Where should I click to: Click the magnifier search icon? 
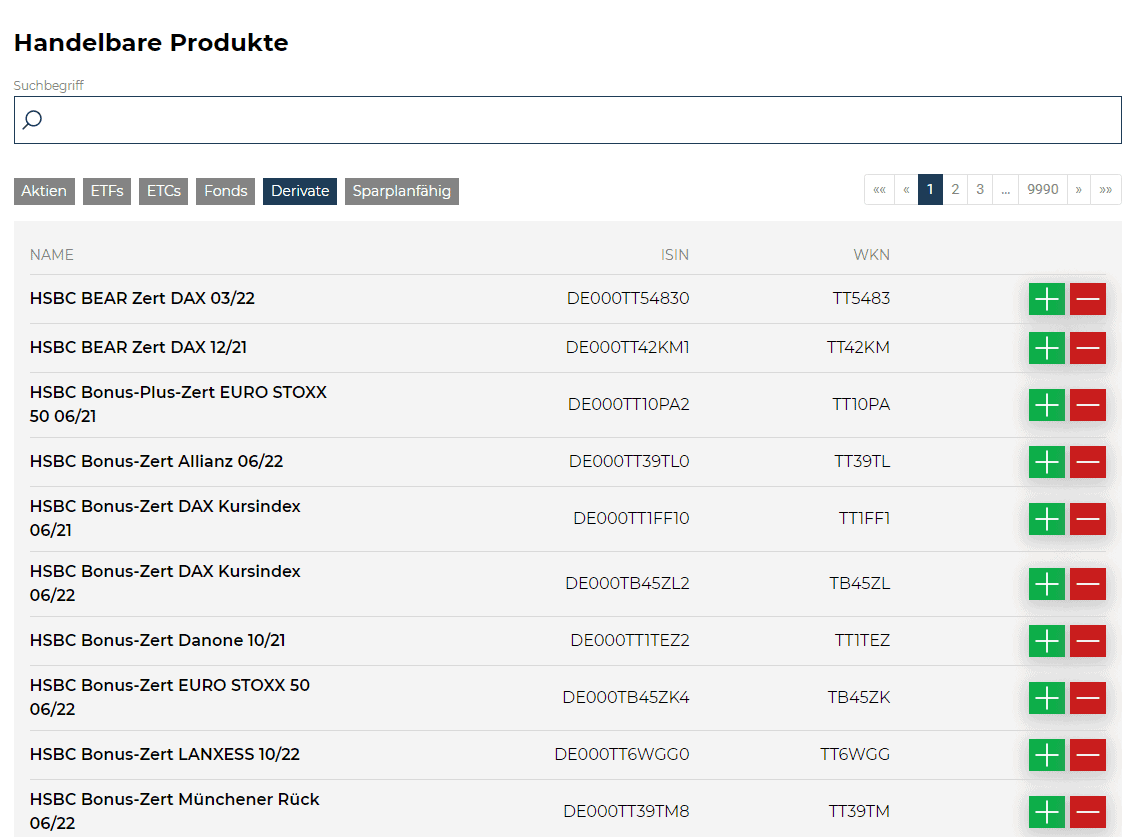pos(32,120)
